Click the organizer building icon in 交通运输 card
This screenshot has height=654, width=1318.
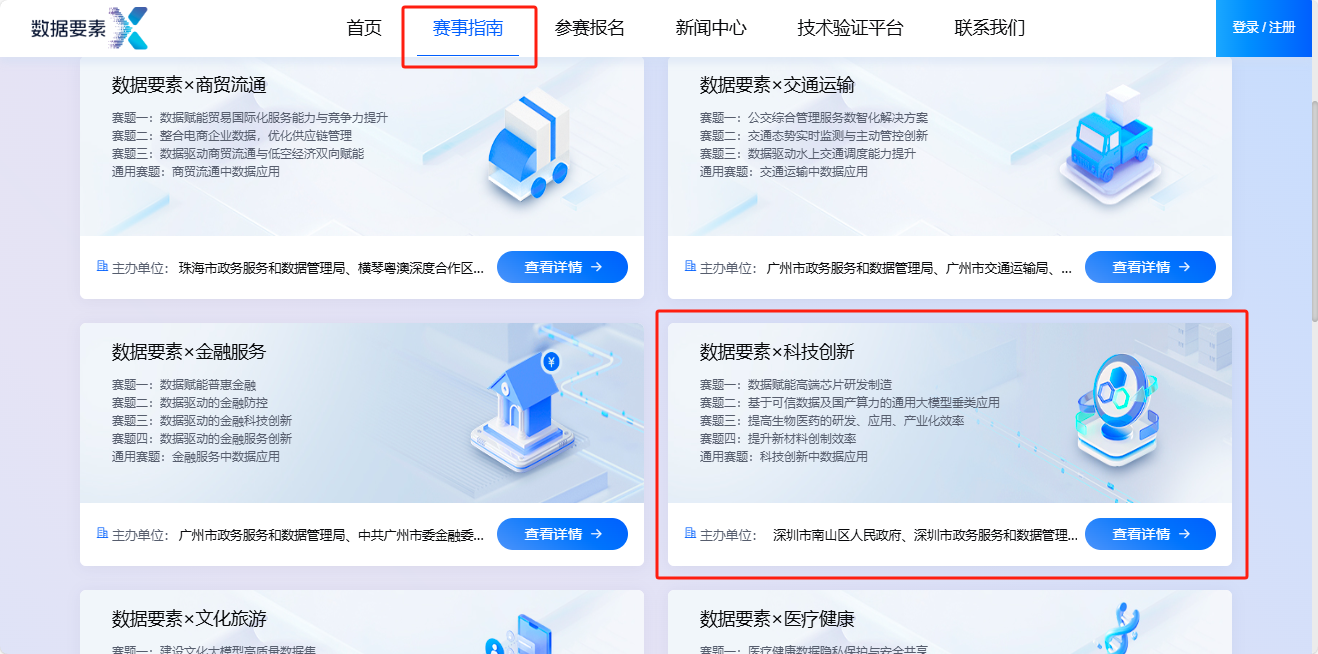click(689, 266)
